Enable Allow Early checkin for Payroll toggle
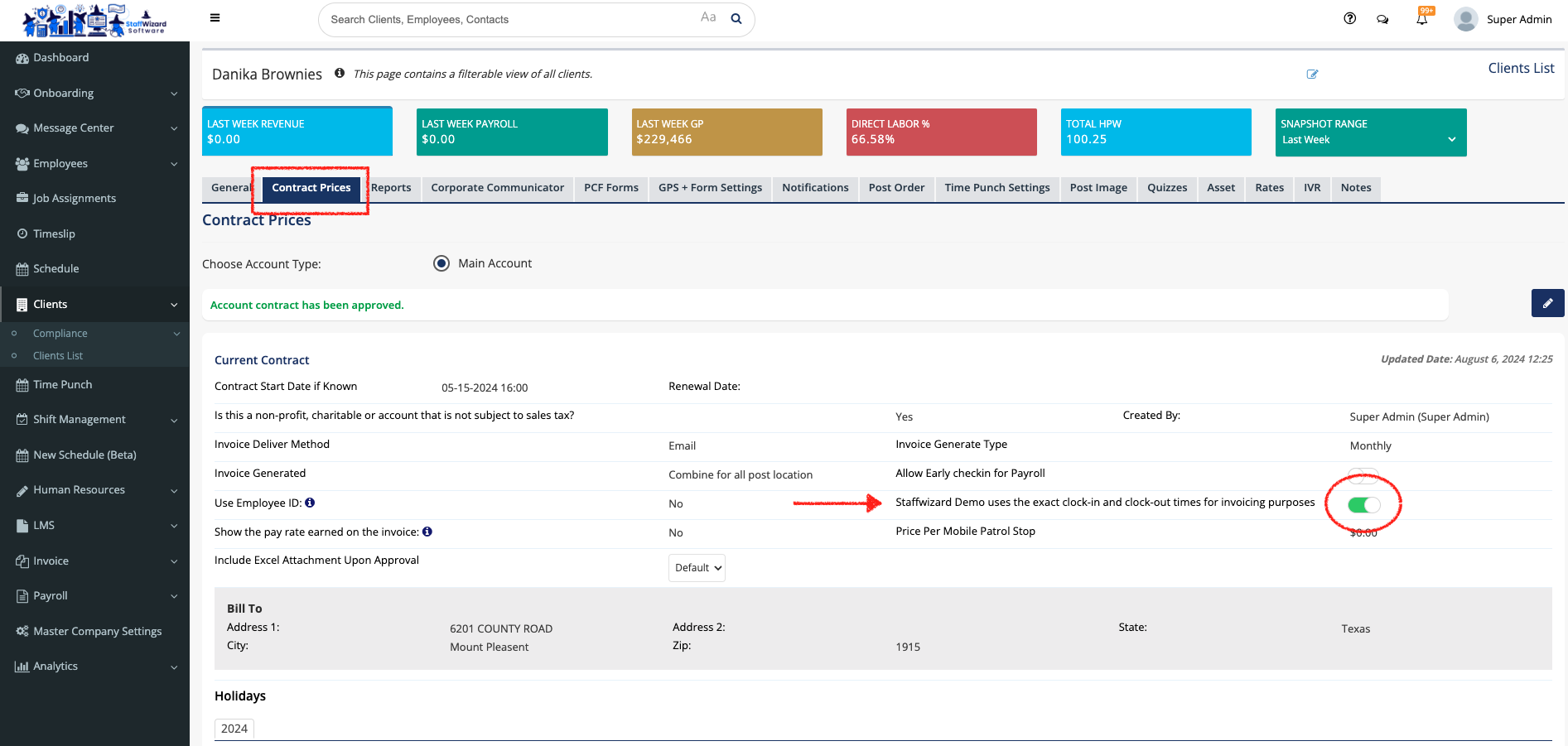 coord(1363,475)
